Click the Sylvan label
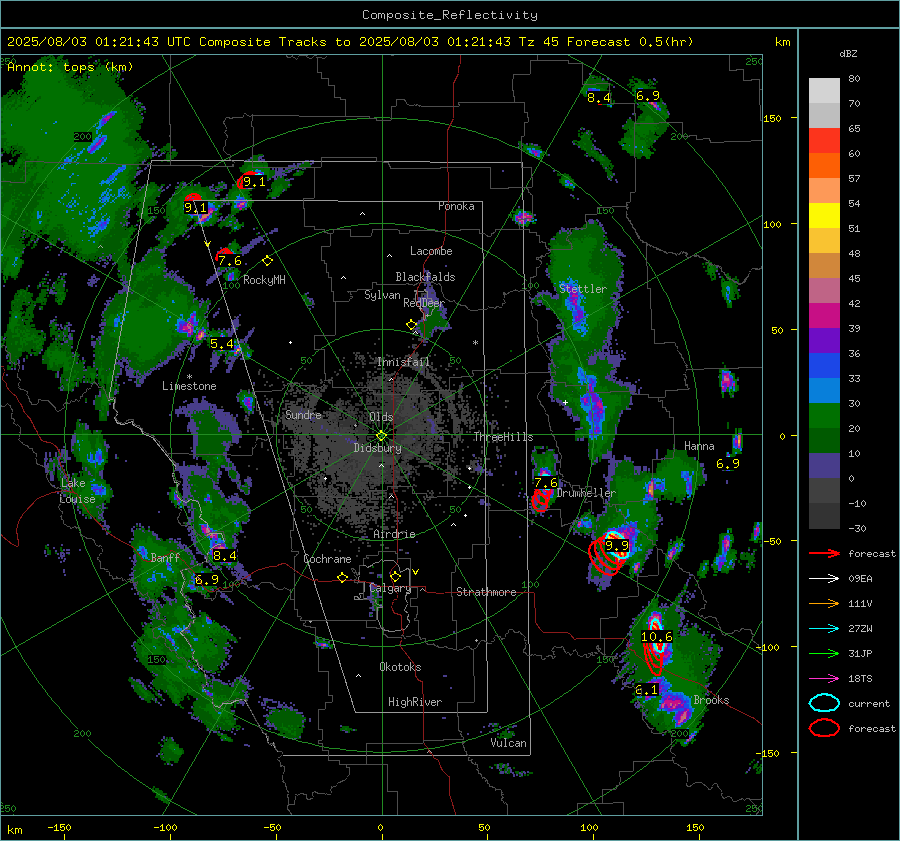The image size is (900, 841). [382, 295]
